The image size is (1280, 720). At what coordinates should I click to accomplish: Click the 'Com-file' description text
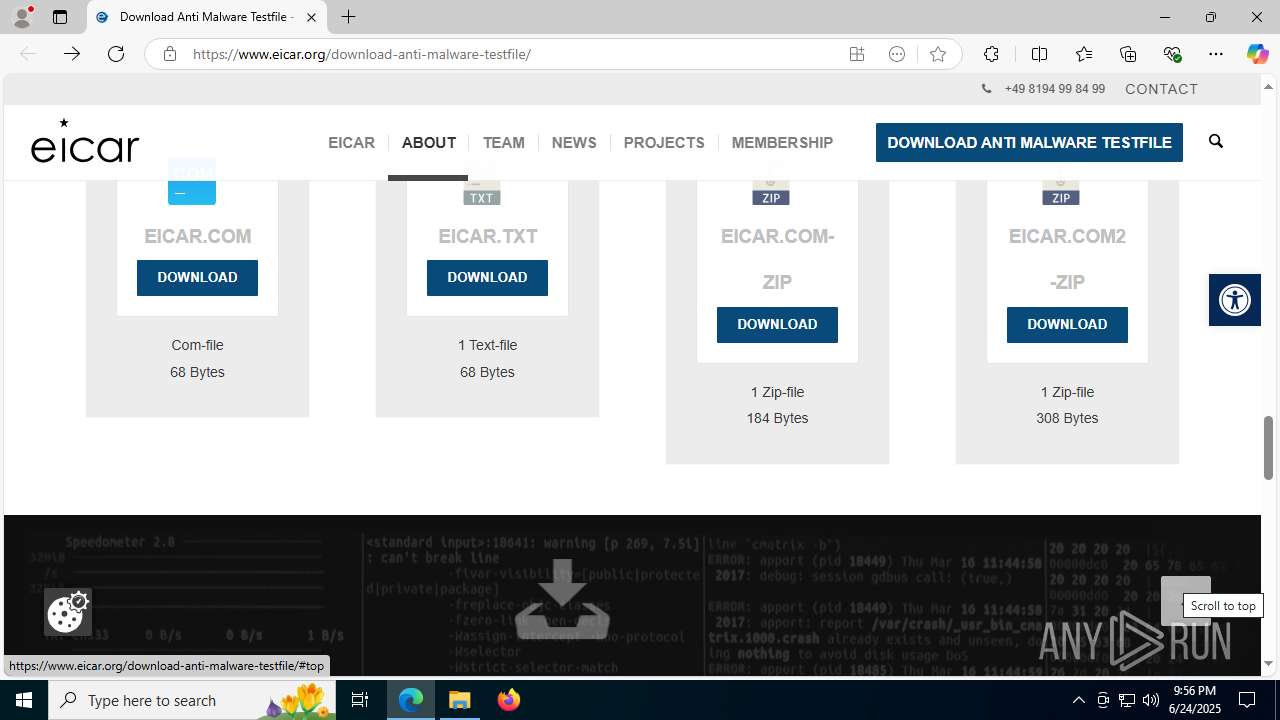coord(197,345)
